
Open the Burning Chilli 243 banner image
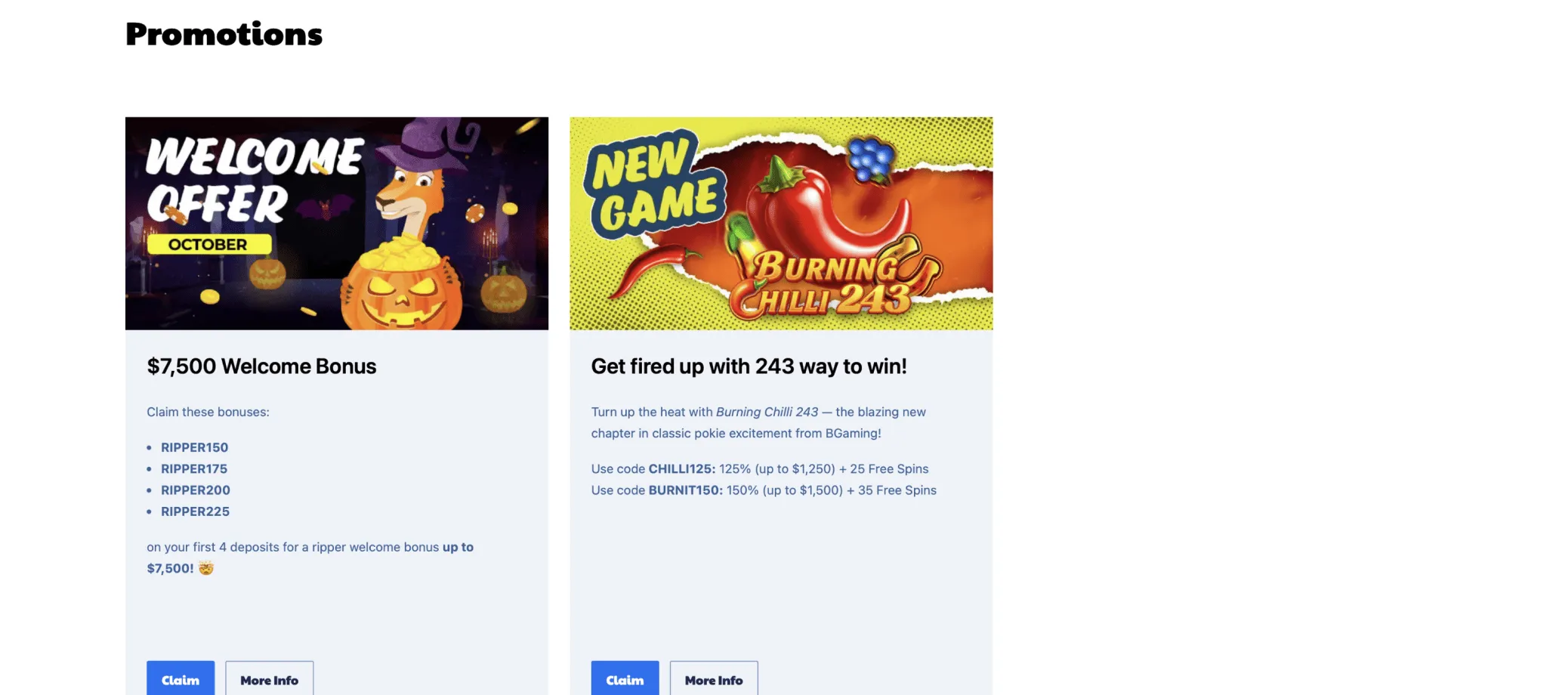(781, 224)
